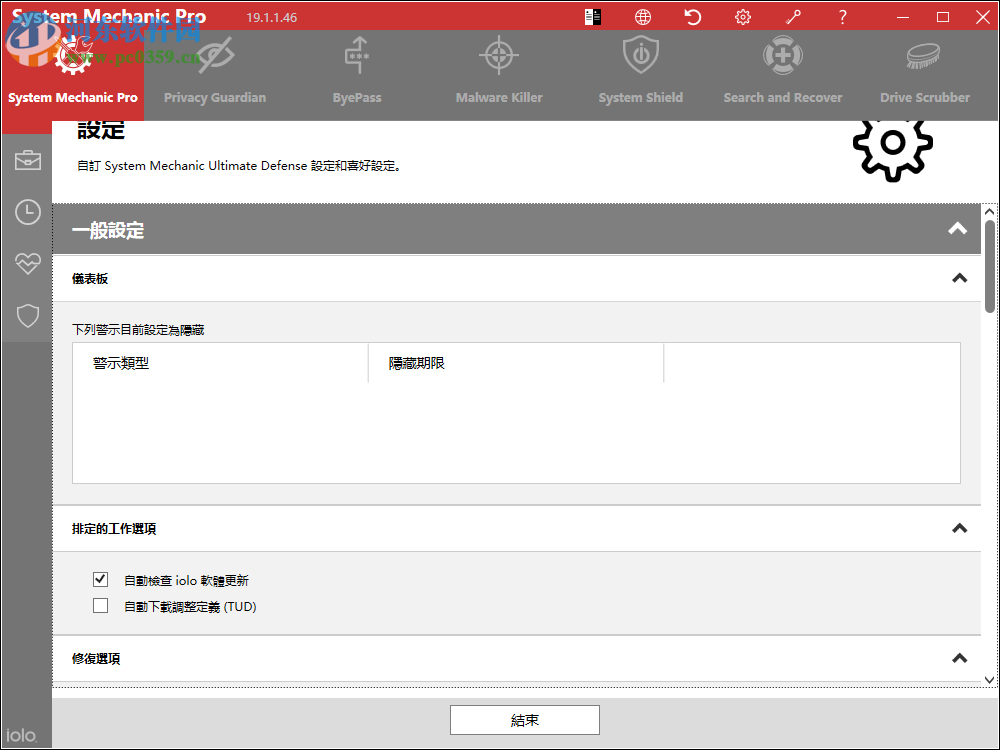The height and width of the screenshot is (750, 1000).
Task: Click the settings scrollbar thumb
Action: 989,266
